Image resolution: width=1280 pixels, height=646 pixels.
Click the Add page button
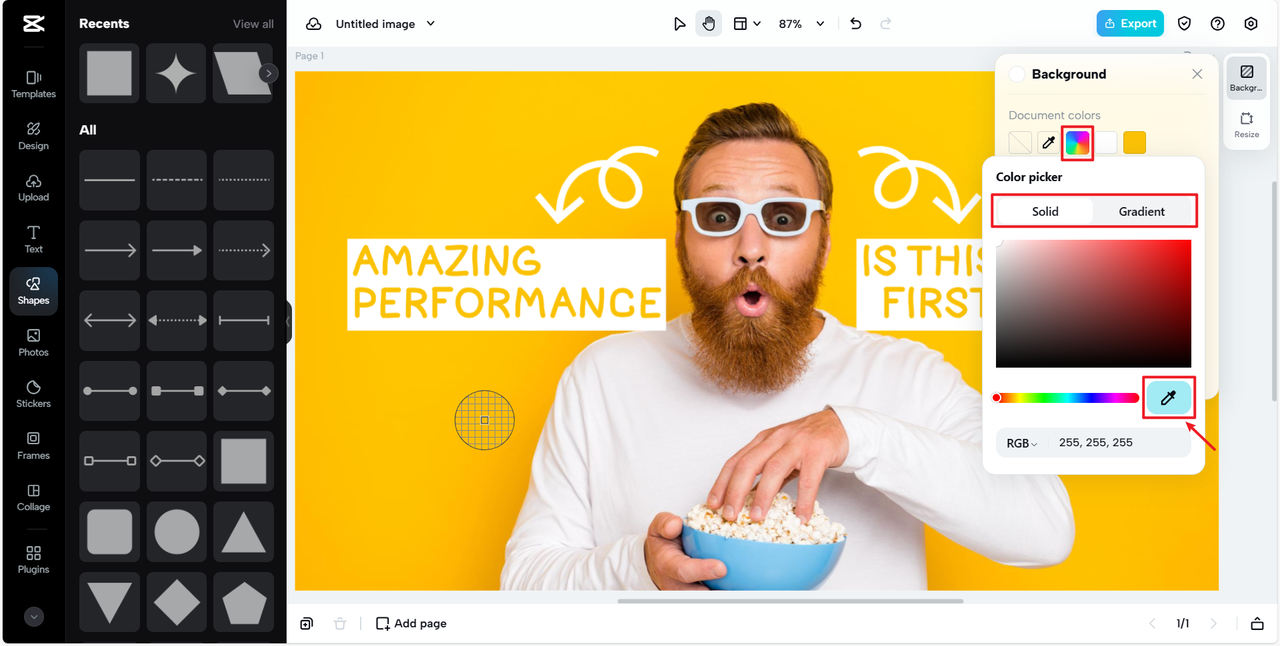coord(411,624)
